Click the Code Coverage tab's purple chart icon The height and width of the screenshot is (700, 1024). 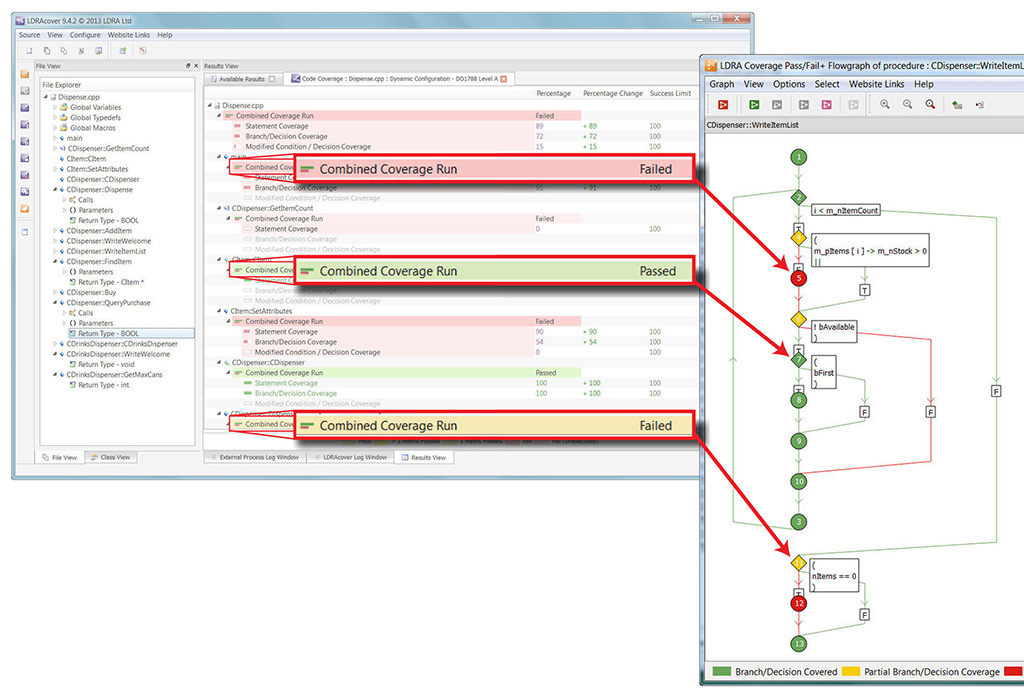click(295, 78)
